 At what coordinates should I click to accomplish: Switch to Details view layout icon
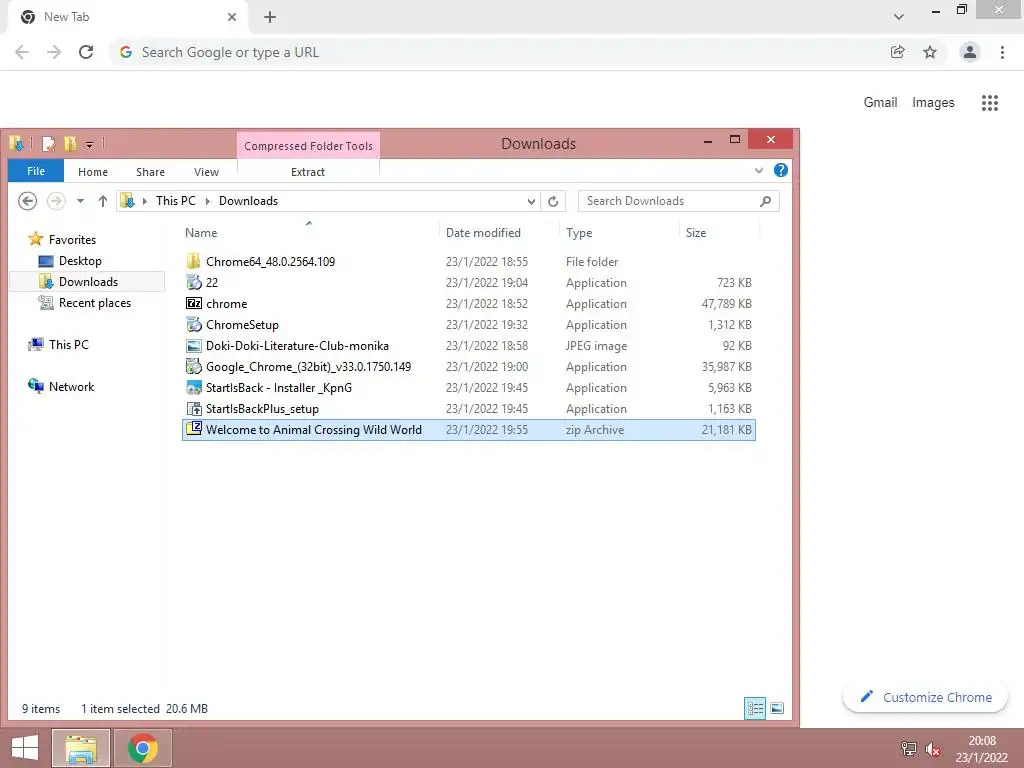click(755, 709)
